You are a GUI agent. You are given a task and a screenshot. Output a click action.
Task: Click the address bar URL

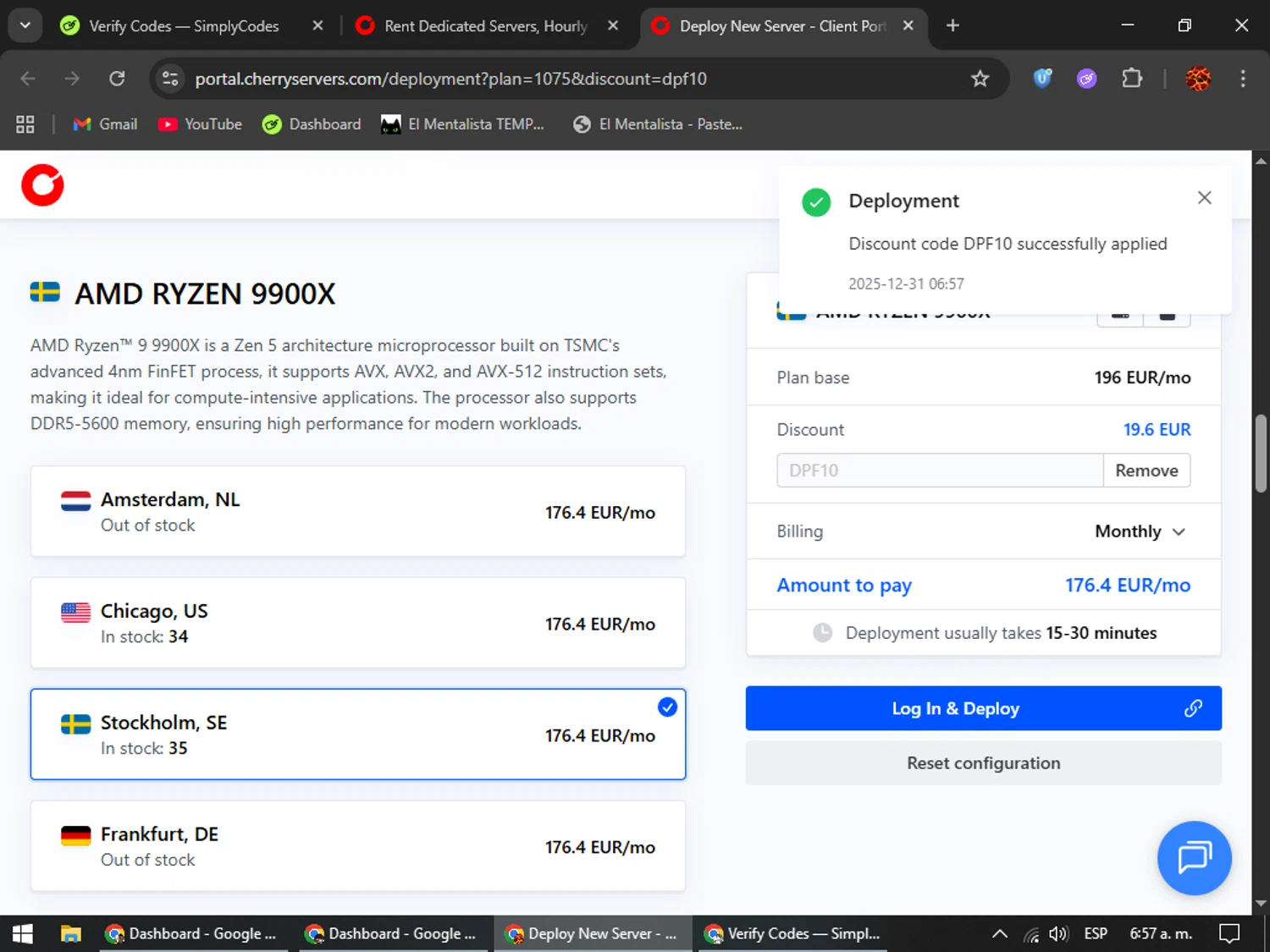coord(450,79)
